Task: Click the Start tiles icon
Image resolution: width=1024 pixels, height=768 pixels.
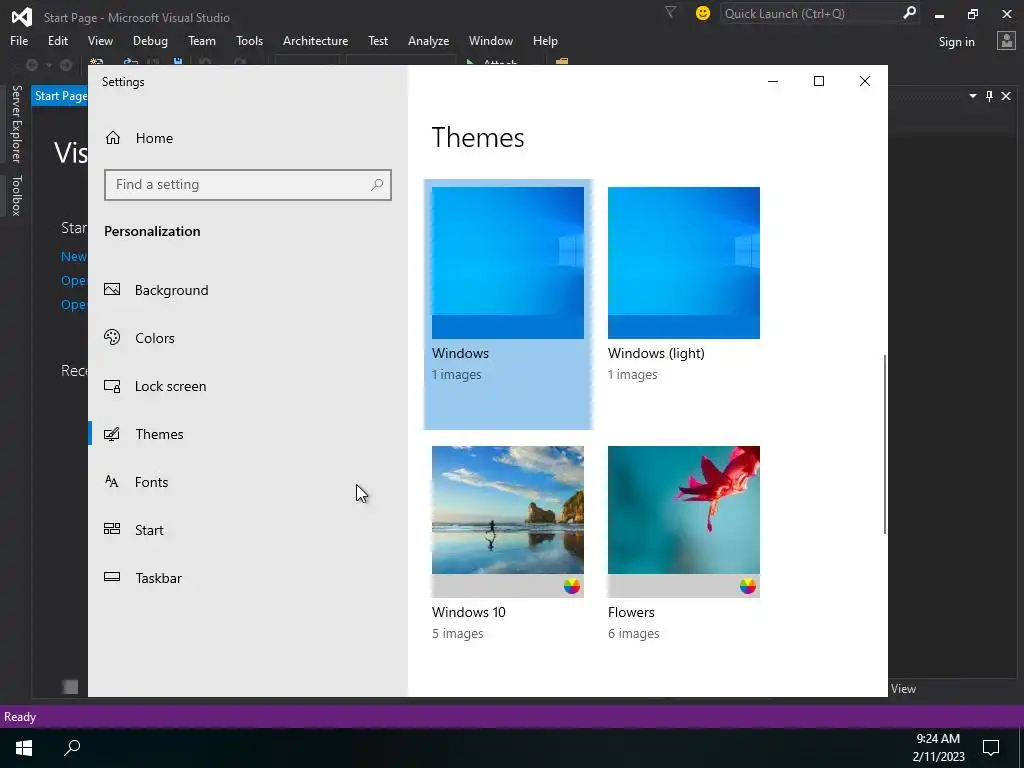Action: (112, 529)
